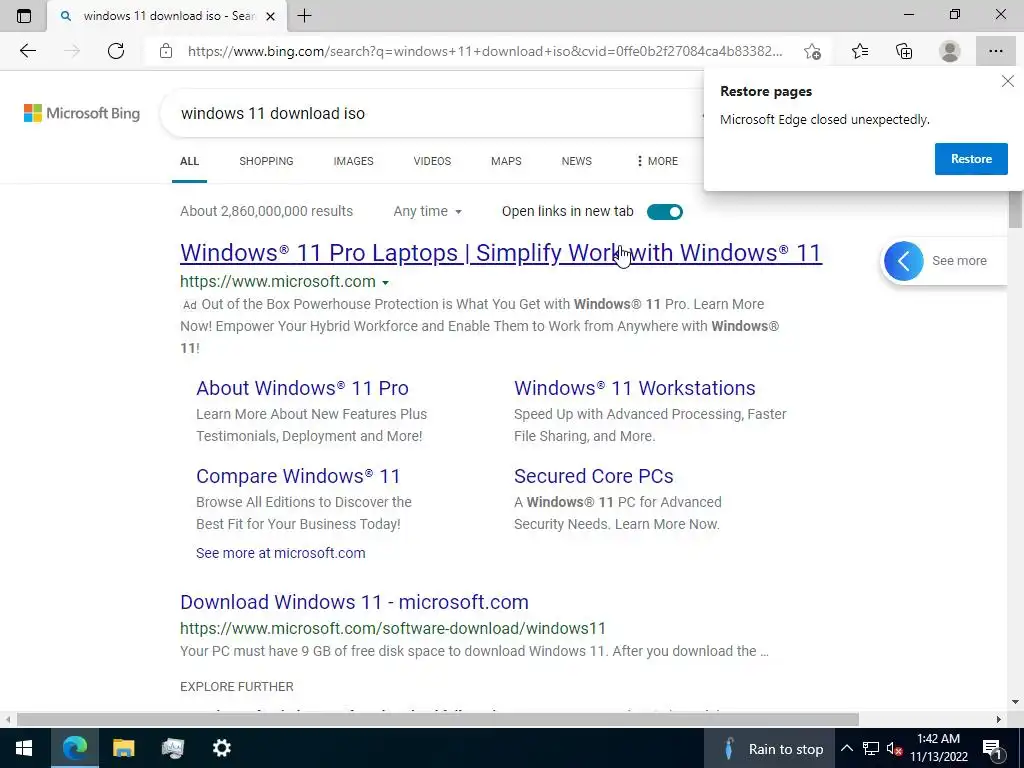1024x768 pixels.
Task: Click the Microsoft Edge taskbar icon
Action: pos(74,748)
